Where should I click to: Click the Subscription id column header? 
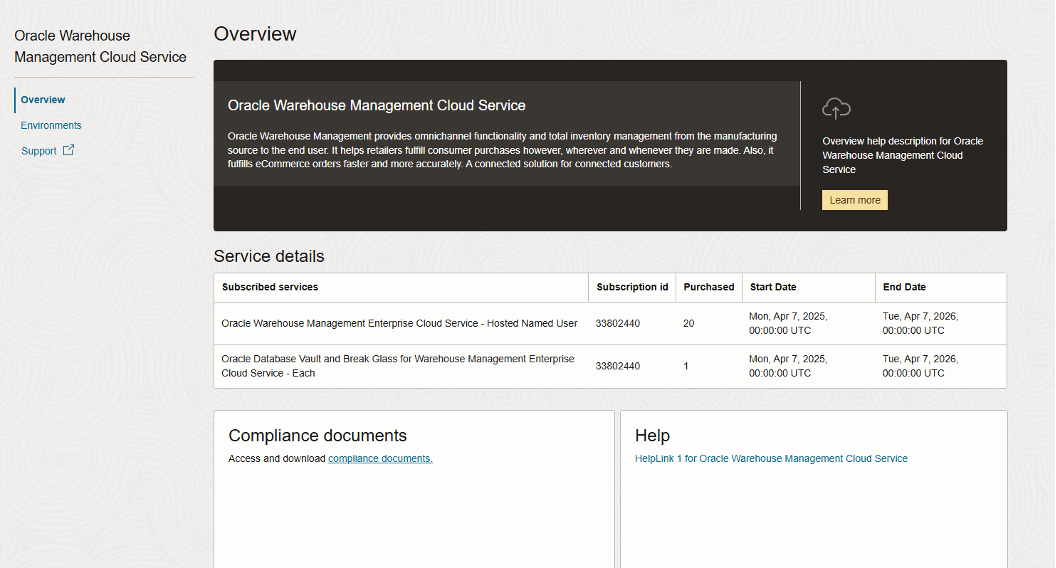click(x=632, y=287)
